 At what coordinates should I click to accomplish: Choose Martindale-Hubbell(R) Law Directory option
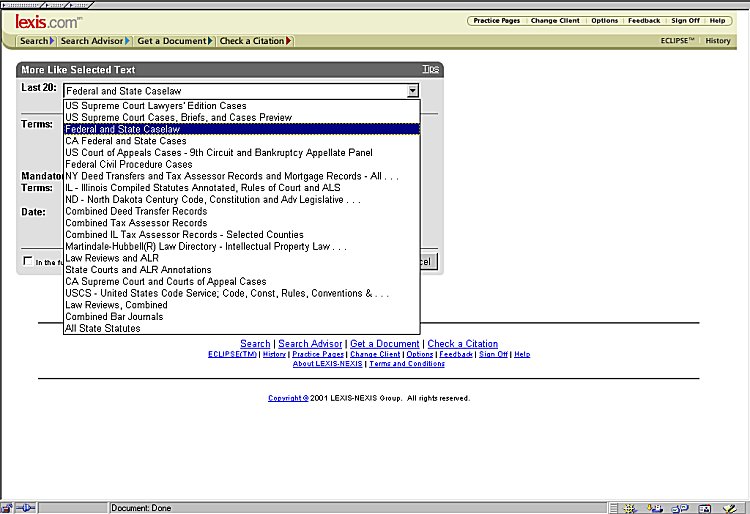[242, 246]
